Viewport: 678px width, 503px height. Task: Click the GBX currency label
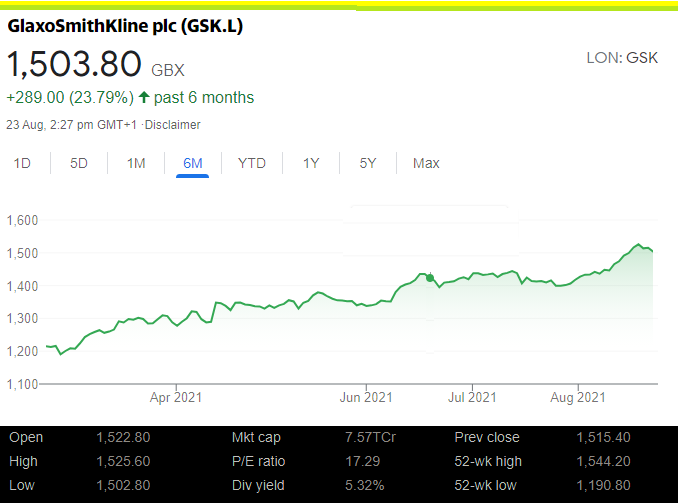tap(168, 70)
